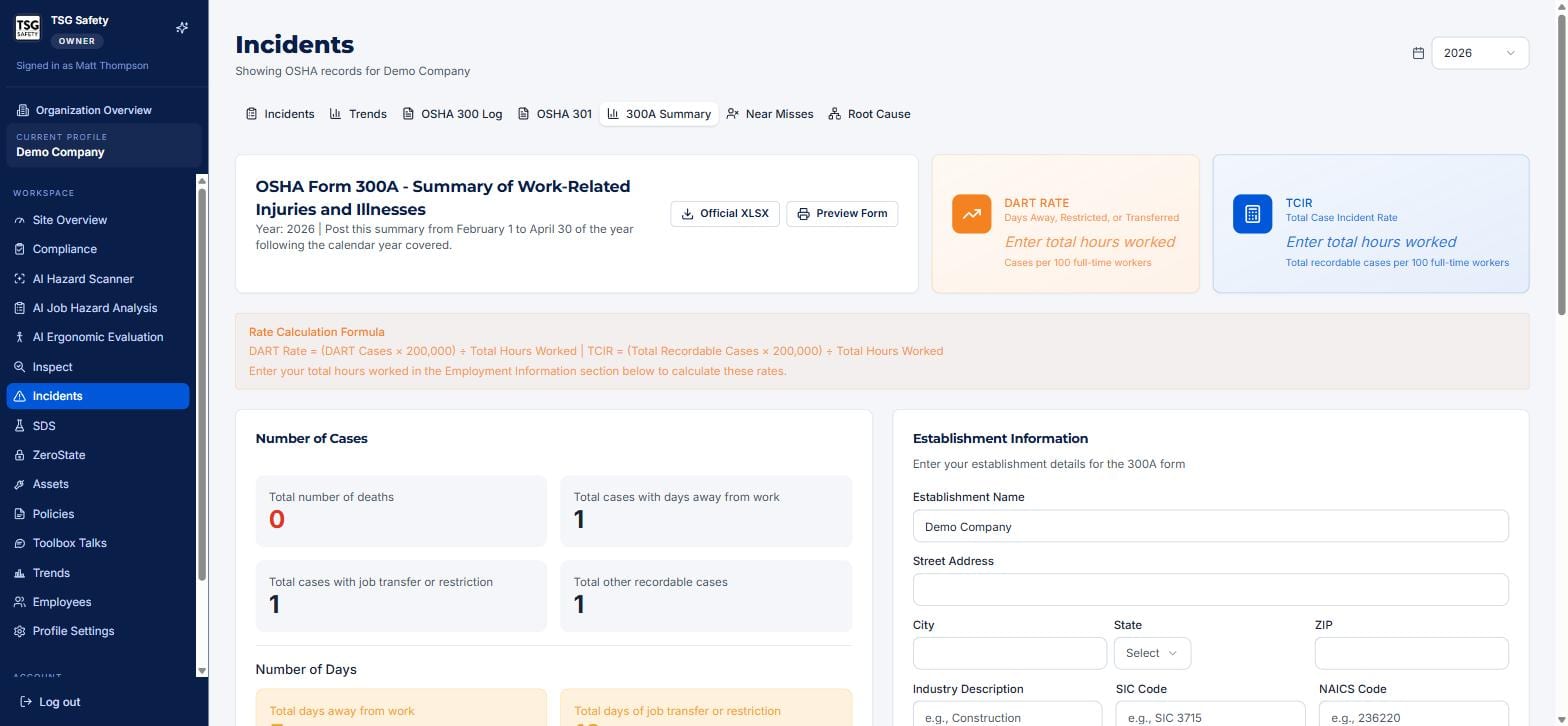This screenshot has width=1568, height=726.
Task: Click the NAICS Code field
Action: coord(1413,714)
